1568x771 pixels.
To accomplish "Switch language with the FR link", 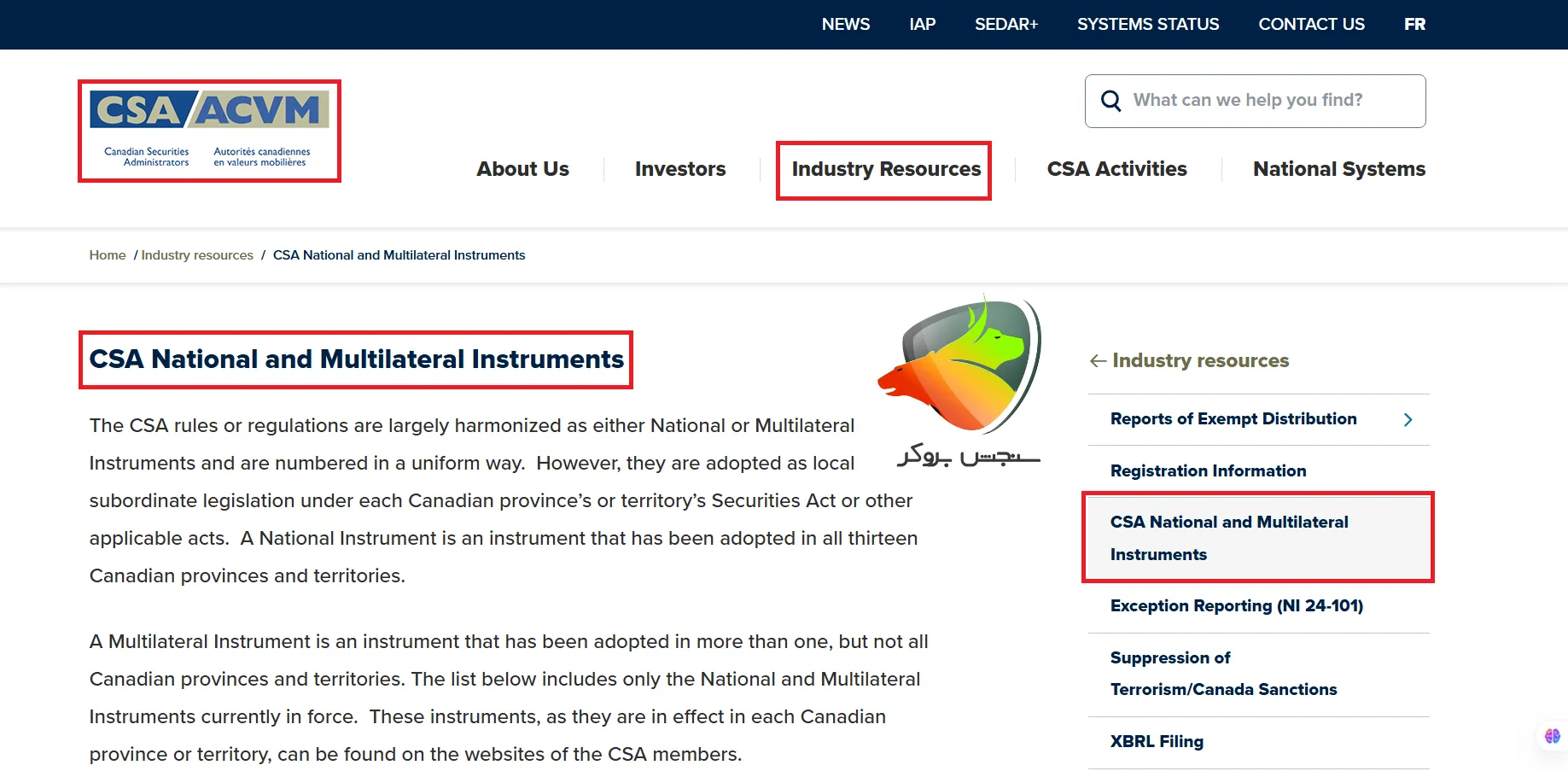I will [1414, 24].
